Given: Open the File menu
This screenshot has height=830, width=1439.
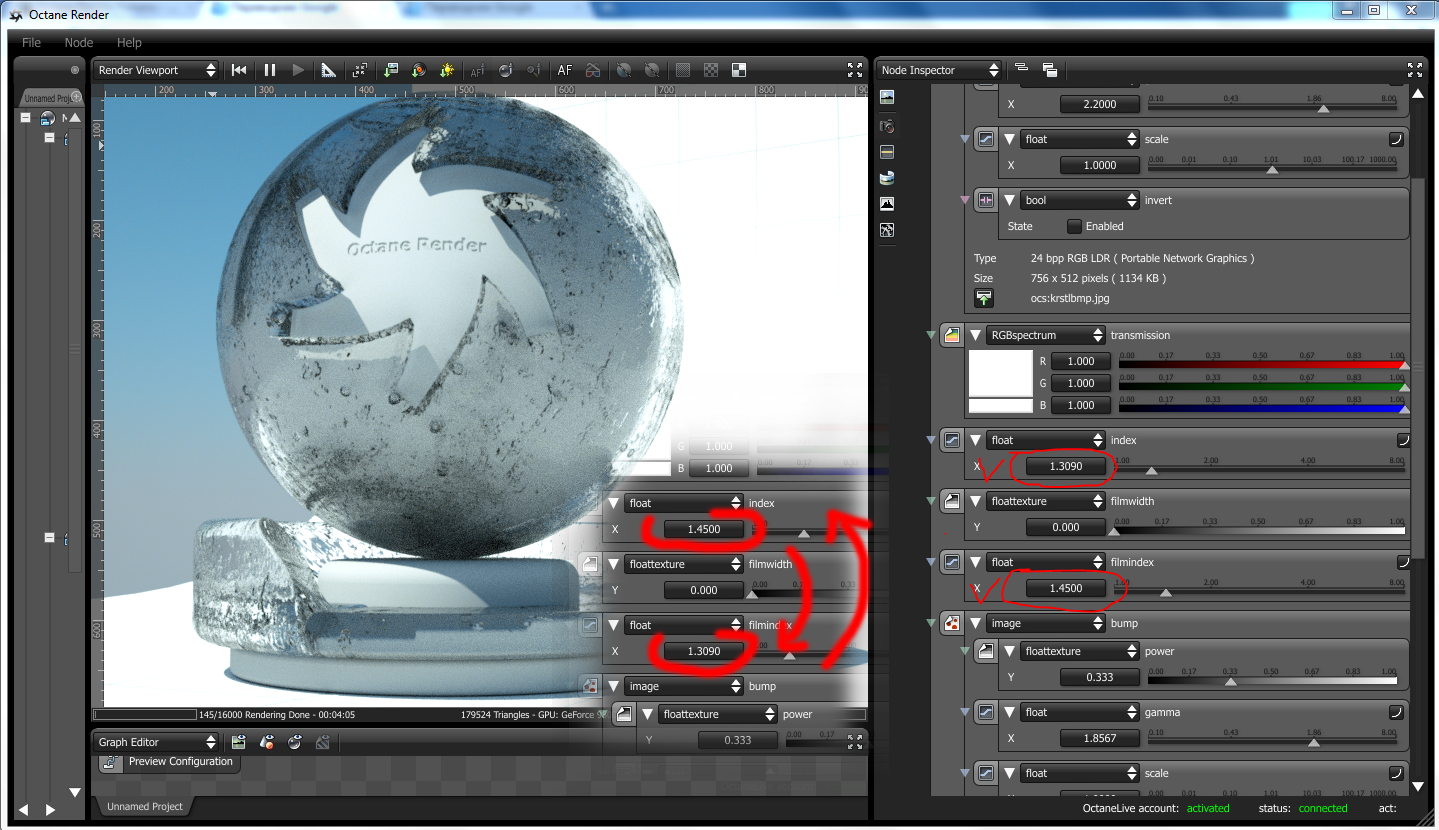Looking at the screenshot, I should (32, 43).
